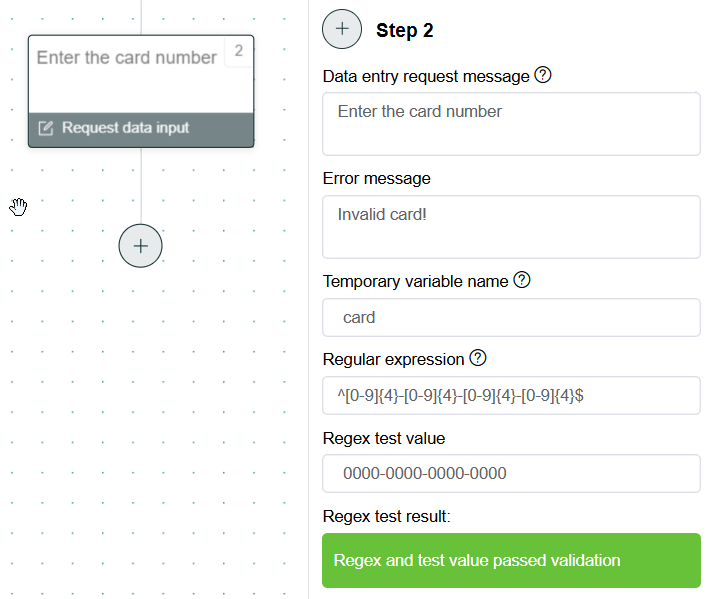Focus the Regular expression input field
Screen dimensions: 708x599
click(511, 395)
